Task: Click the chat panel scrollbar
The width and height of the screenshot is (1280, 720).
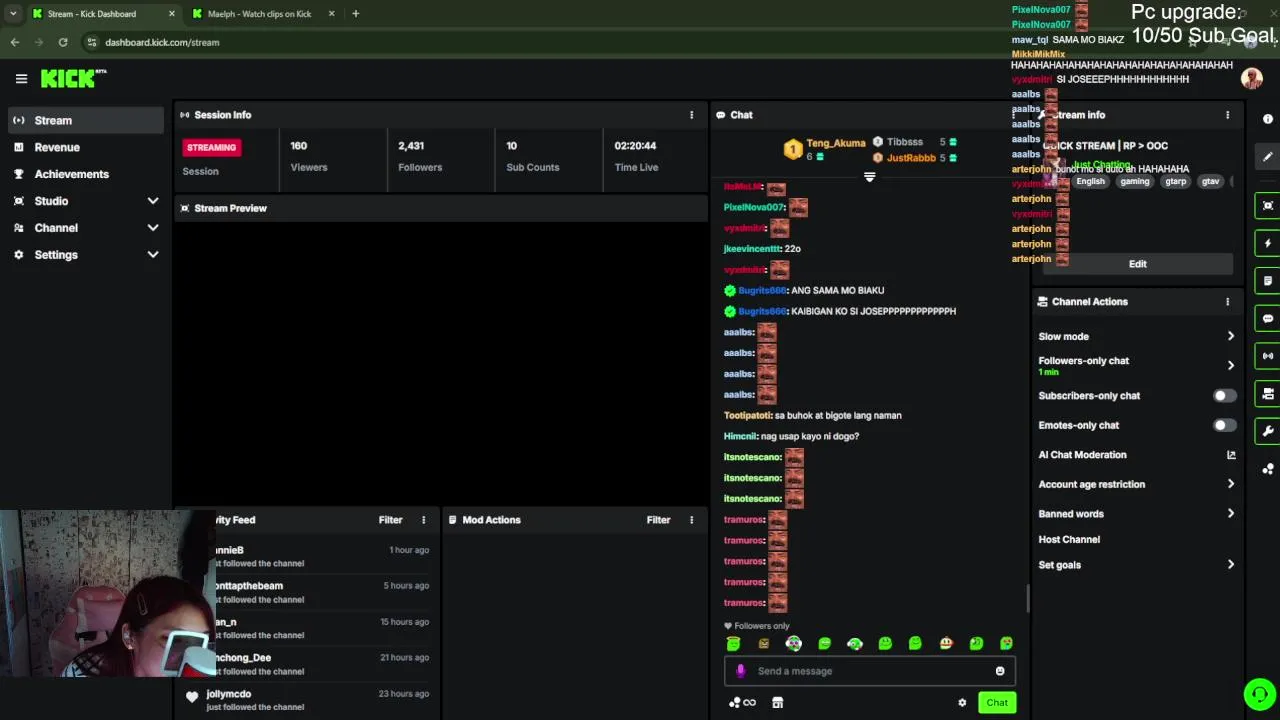Action: [x=1027, y=598]
